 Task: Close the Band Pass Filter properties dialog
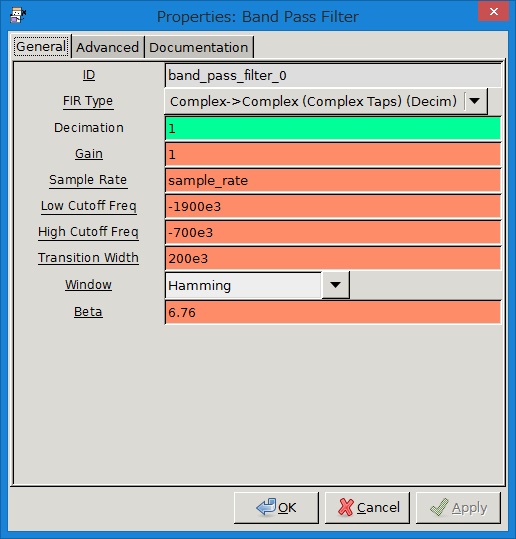click(x=493, y=12)
